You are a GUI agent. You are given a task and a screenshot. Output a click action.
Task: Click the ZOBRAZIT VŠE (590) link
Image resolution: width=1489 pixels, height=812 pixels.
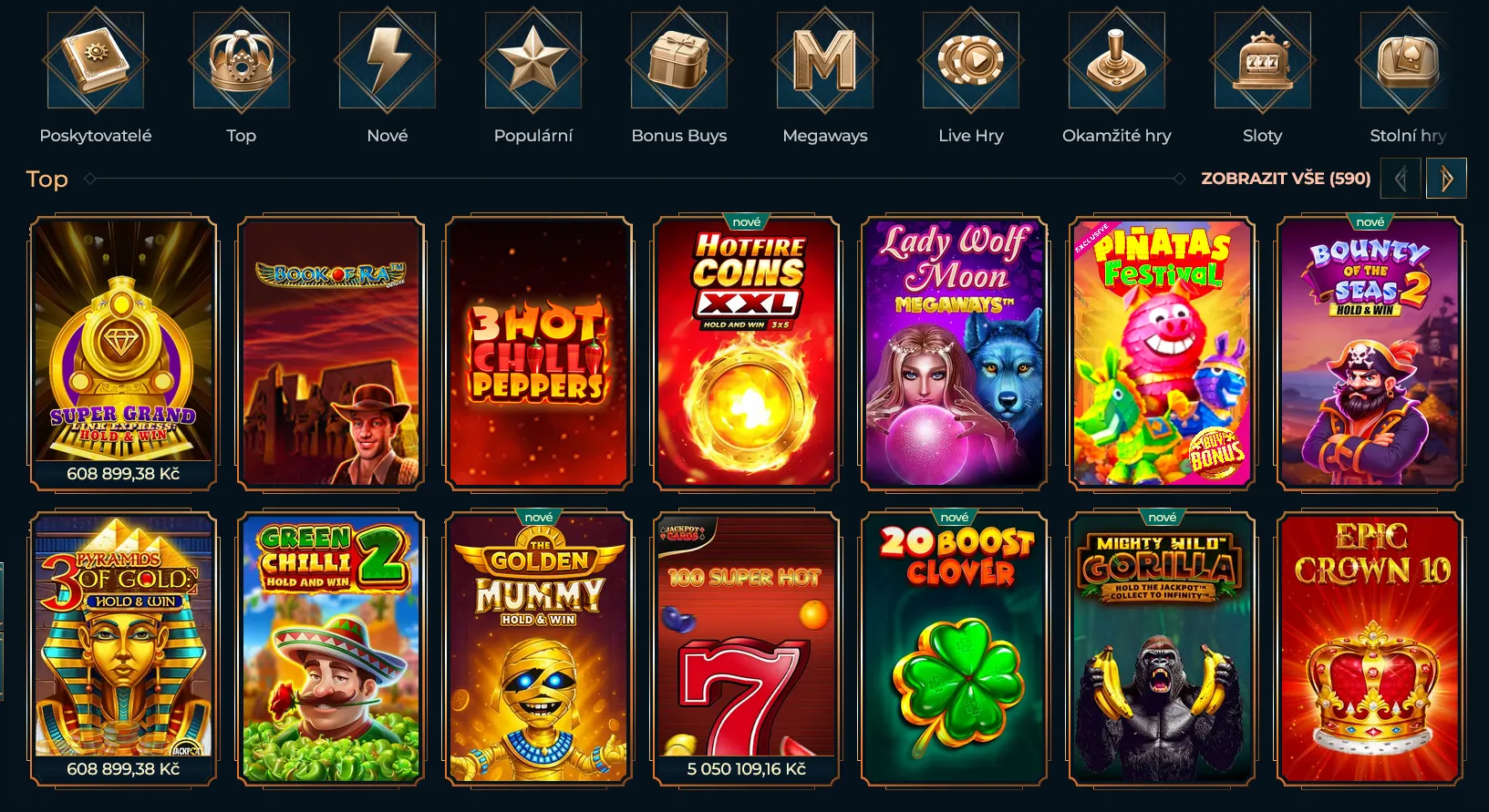tap(1286, 179)
